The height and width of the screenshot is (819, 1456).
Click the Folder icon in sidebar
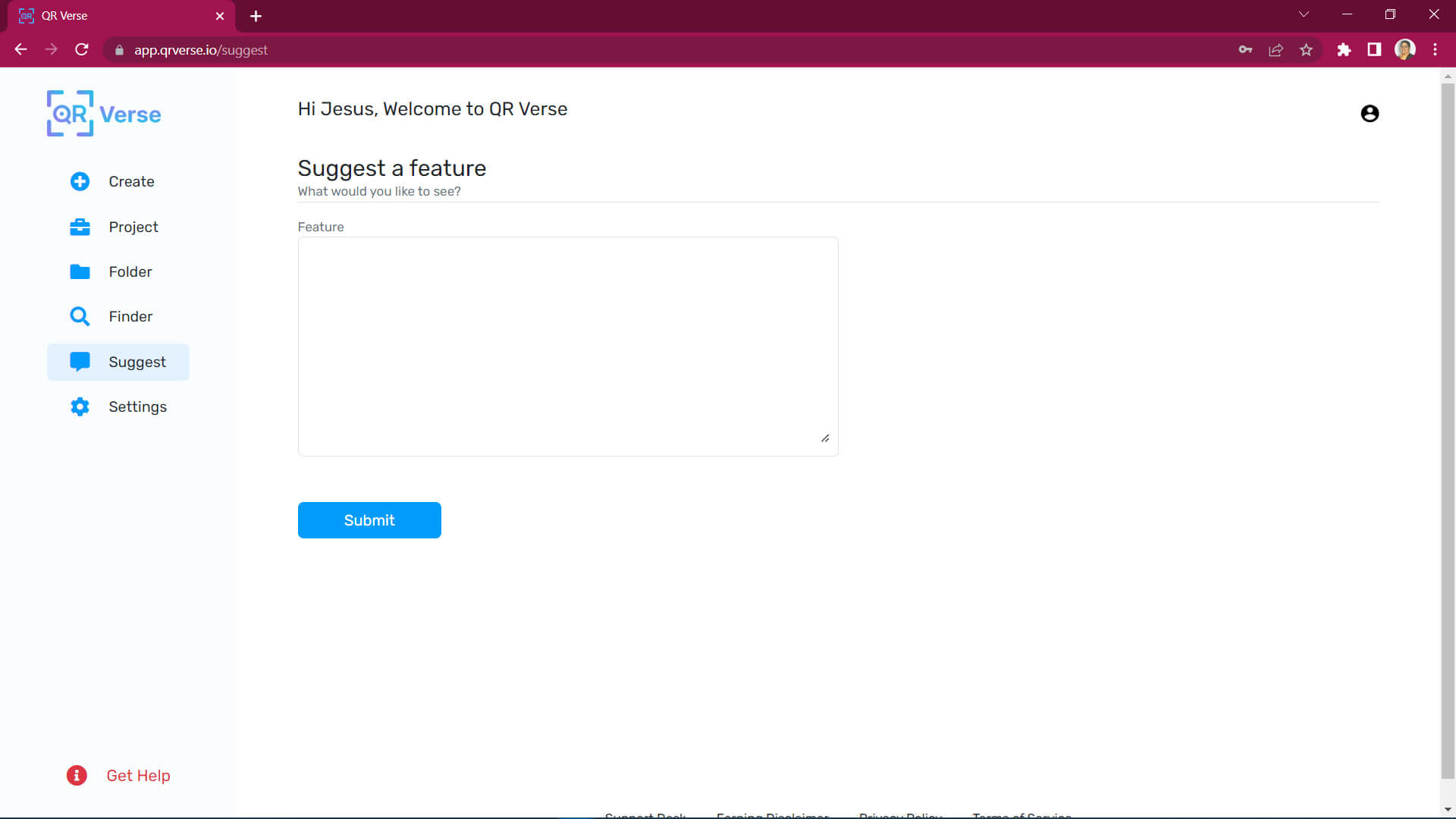click(80, 271)
